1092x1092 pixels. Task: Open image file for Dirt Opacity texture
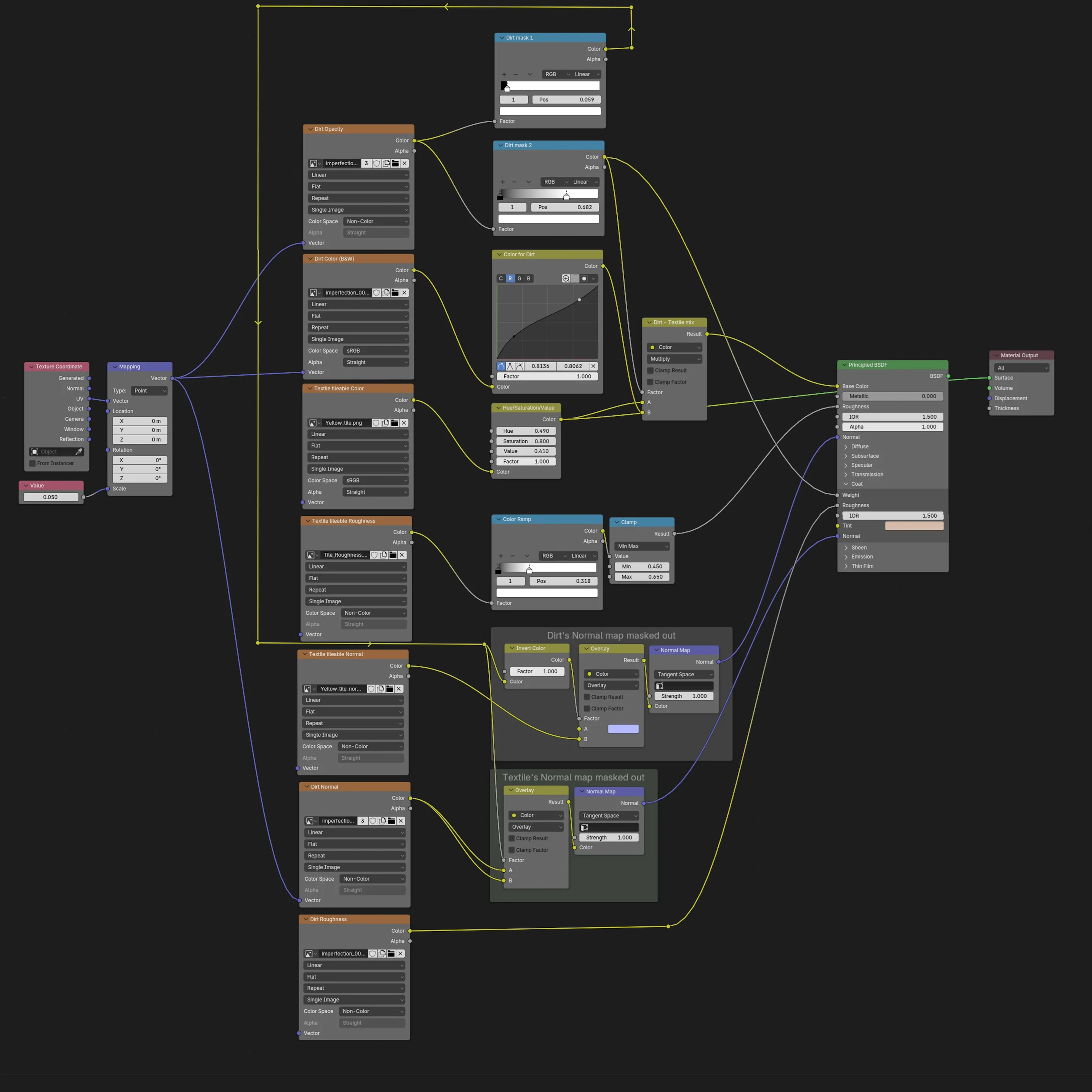pos(396,163)
